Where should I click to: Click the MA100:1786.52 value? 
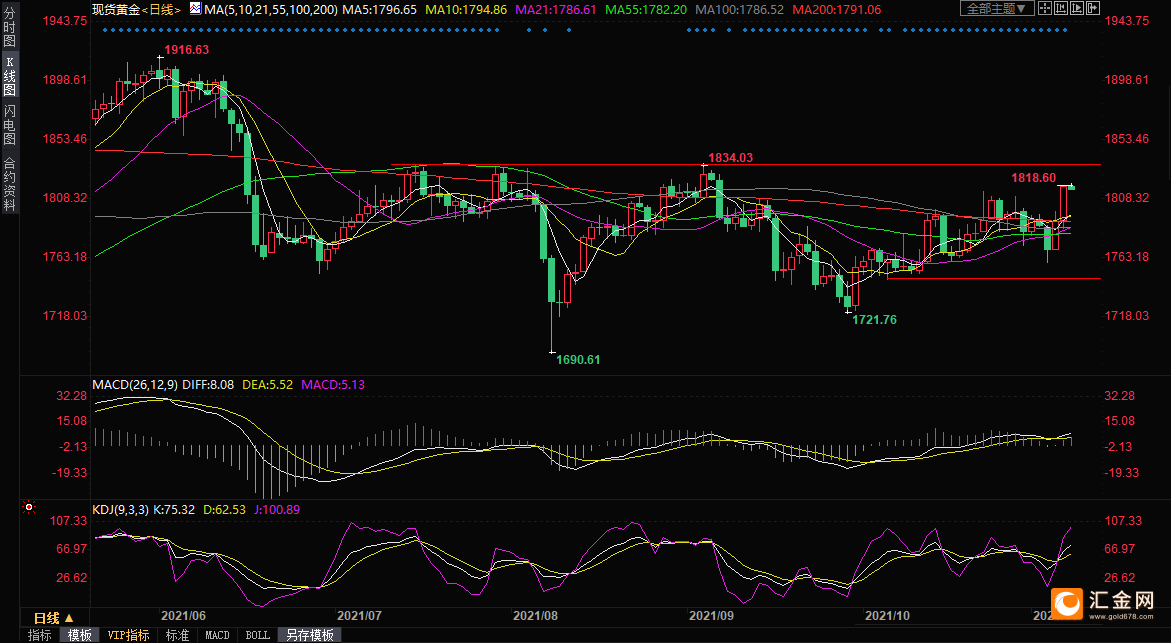tap(739, 10)
